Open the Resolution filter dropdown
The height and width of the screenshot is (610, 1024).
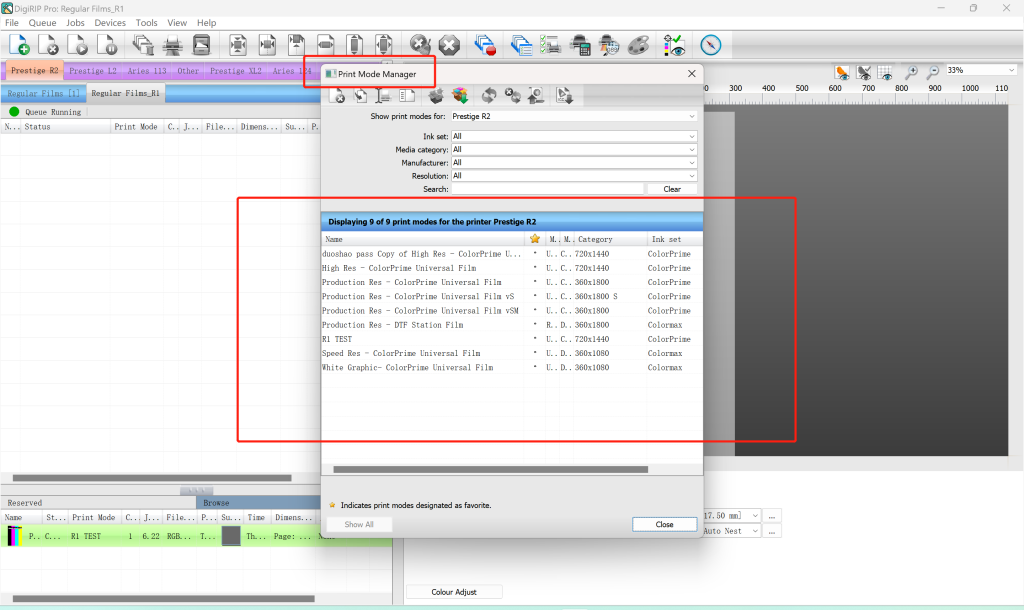[x=691, y=175]
